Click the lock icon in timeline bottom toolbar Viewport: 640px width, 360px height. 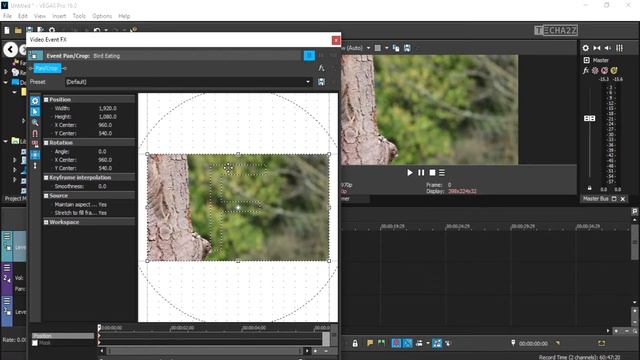tap(355, 344)
